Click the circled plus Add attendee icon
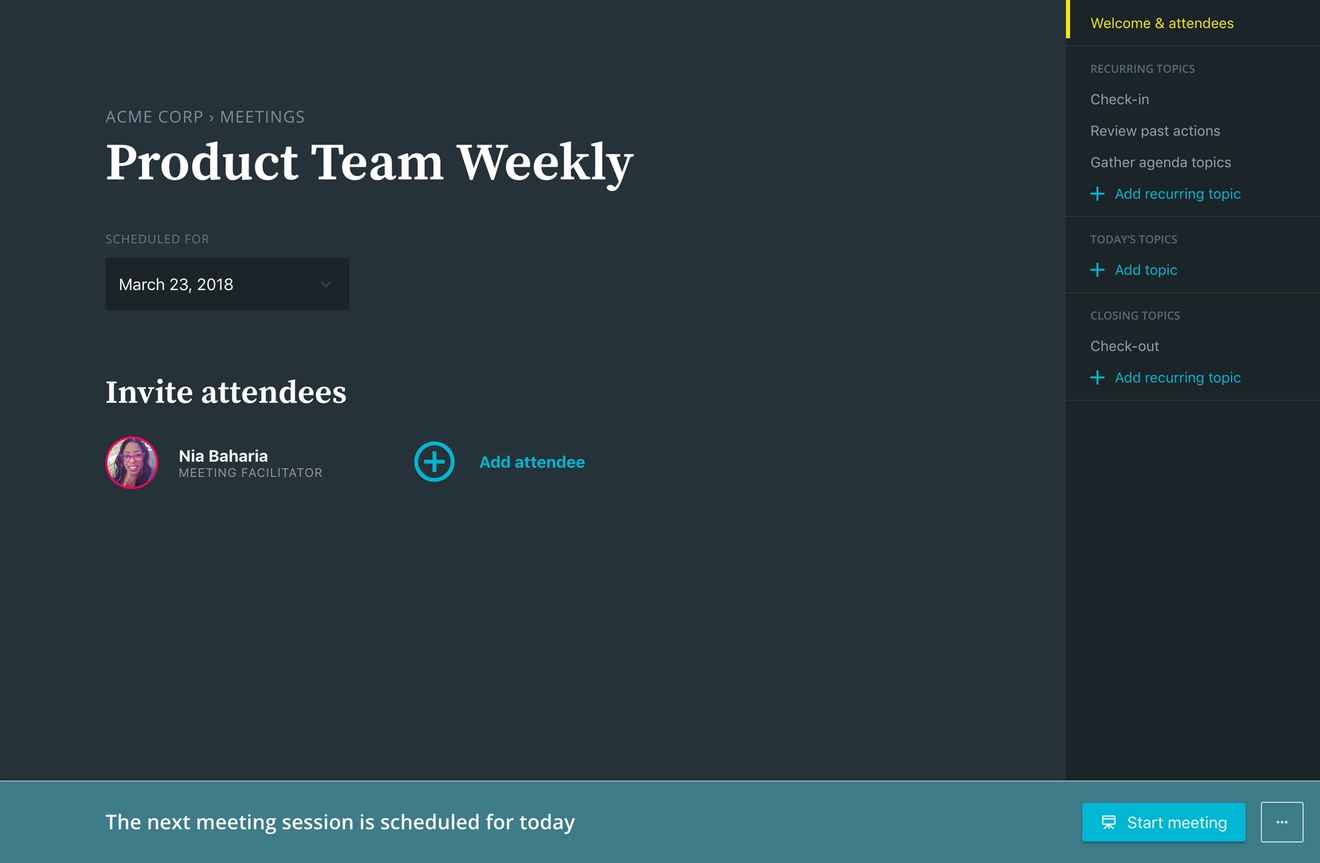 (434, 461)
